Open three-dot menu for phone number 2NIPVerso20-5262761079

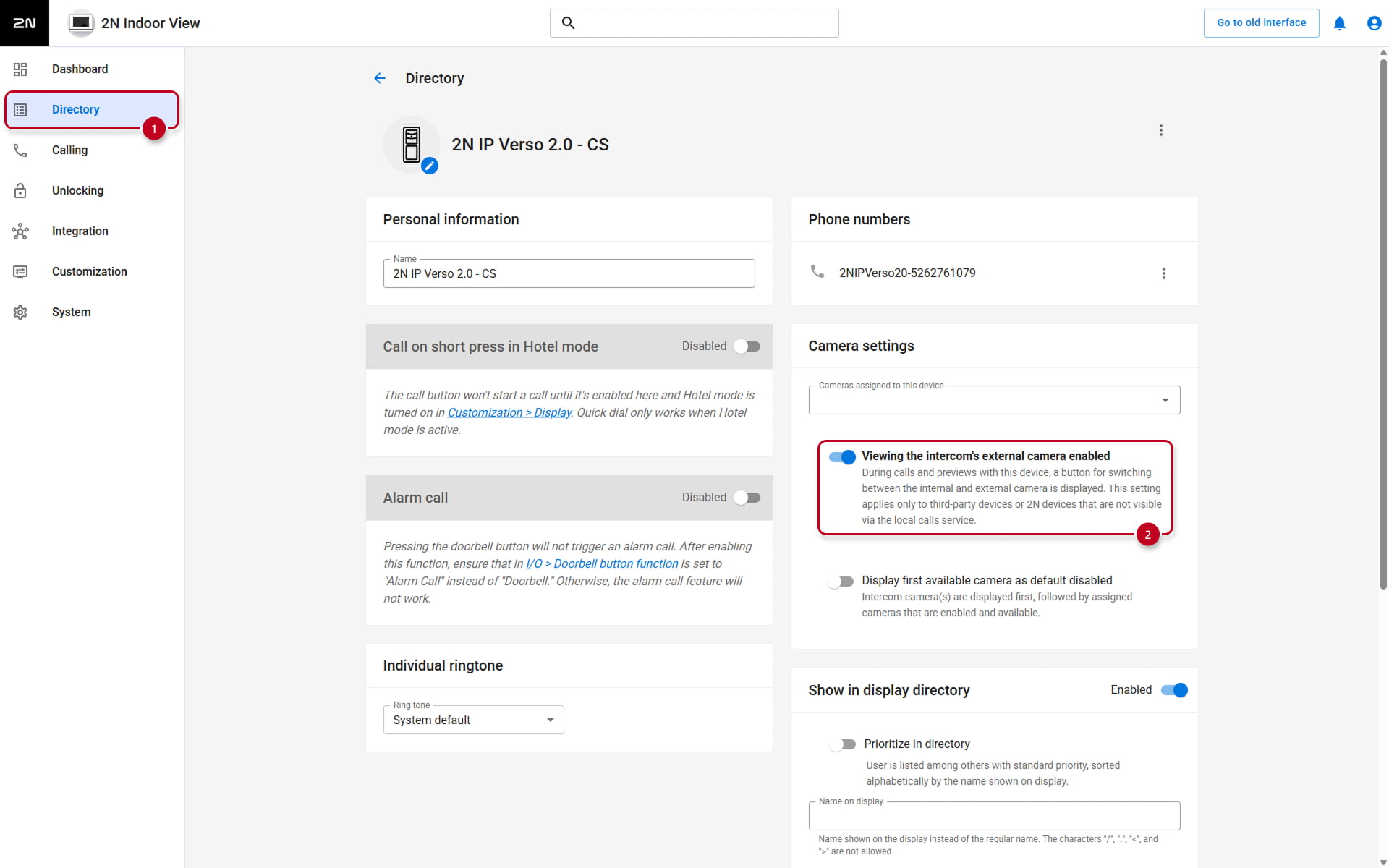[x=1164, y=273]
